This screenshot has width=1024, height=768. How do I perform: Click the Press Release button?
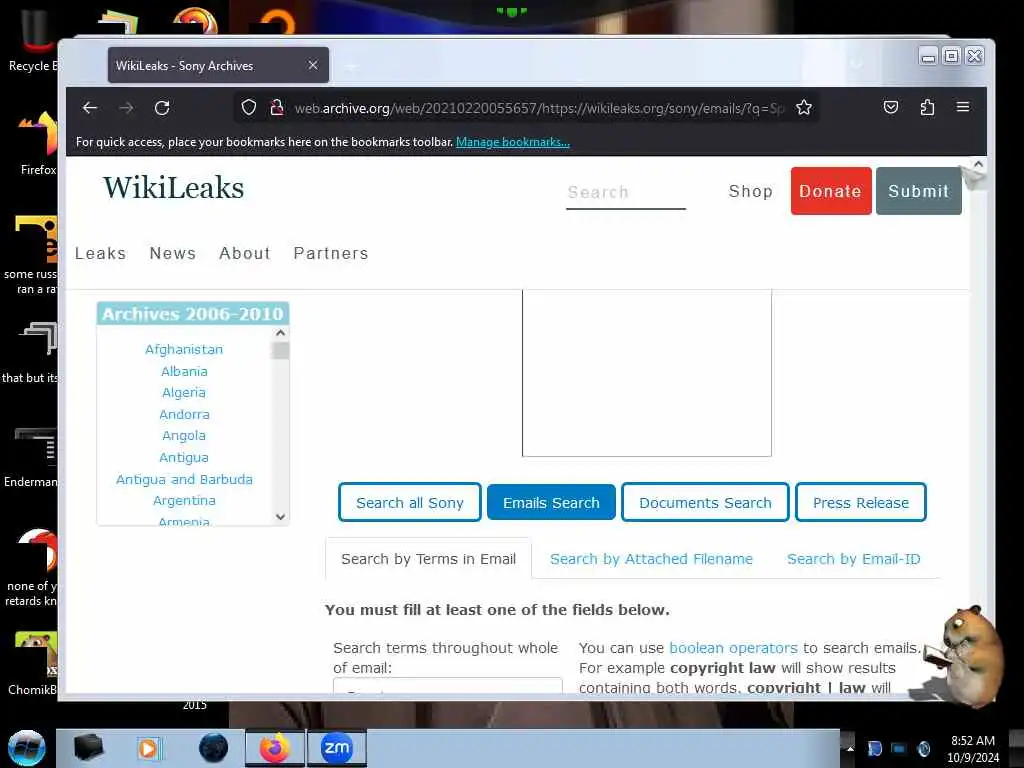point(861,502)
